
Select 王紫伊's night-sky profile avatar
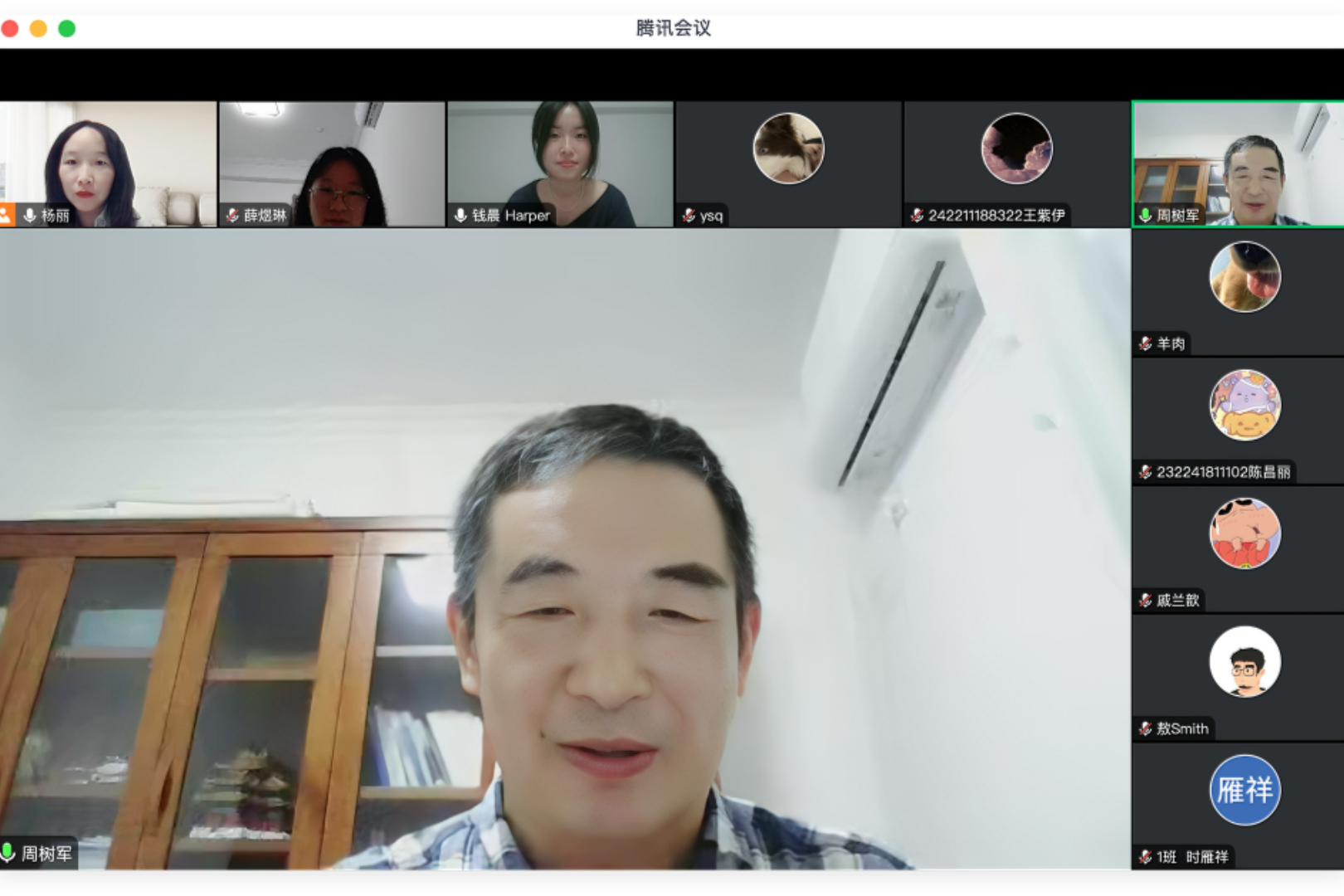[1016, 149]
